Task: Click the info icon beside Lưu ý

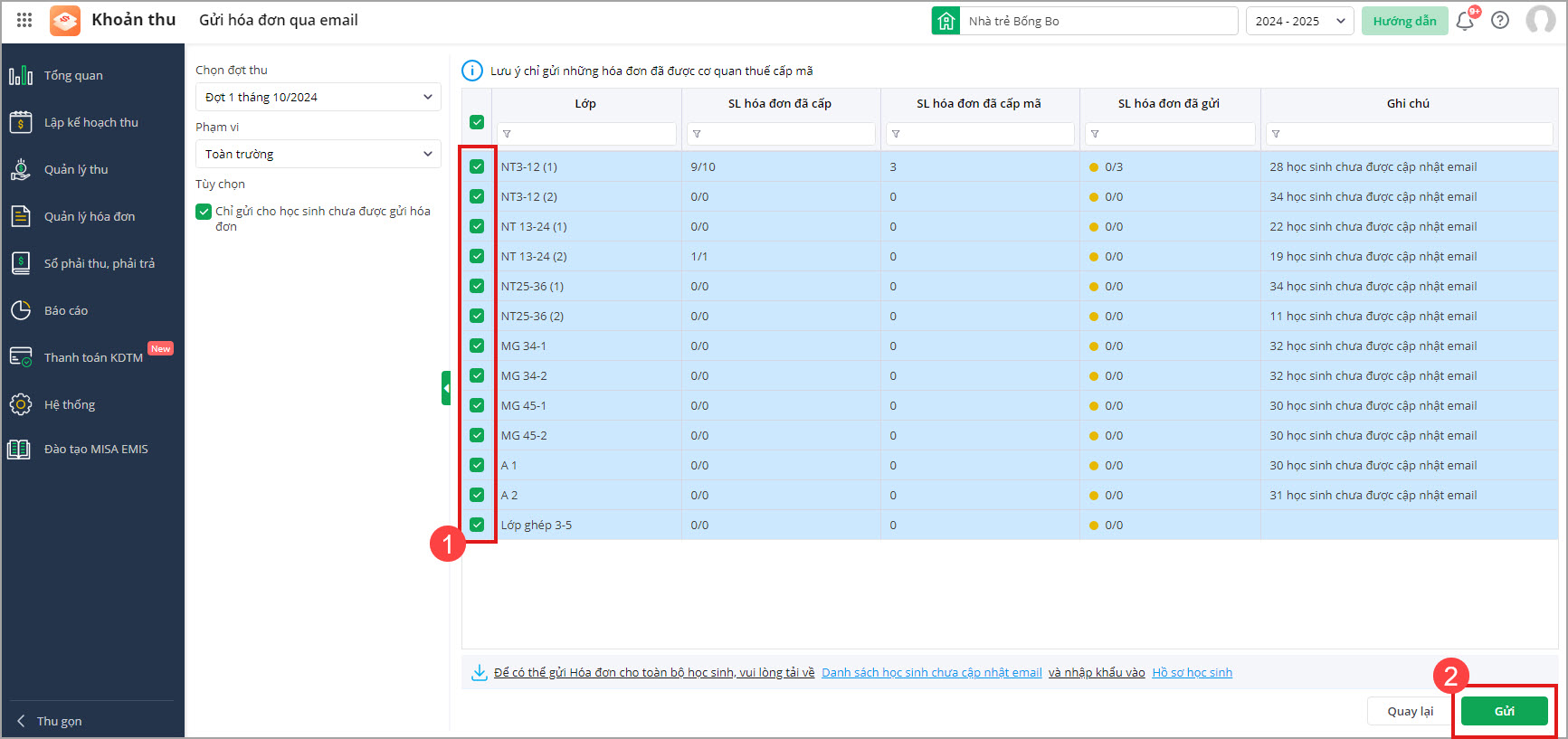Action: click(472, 71)
